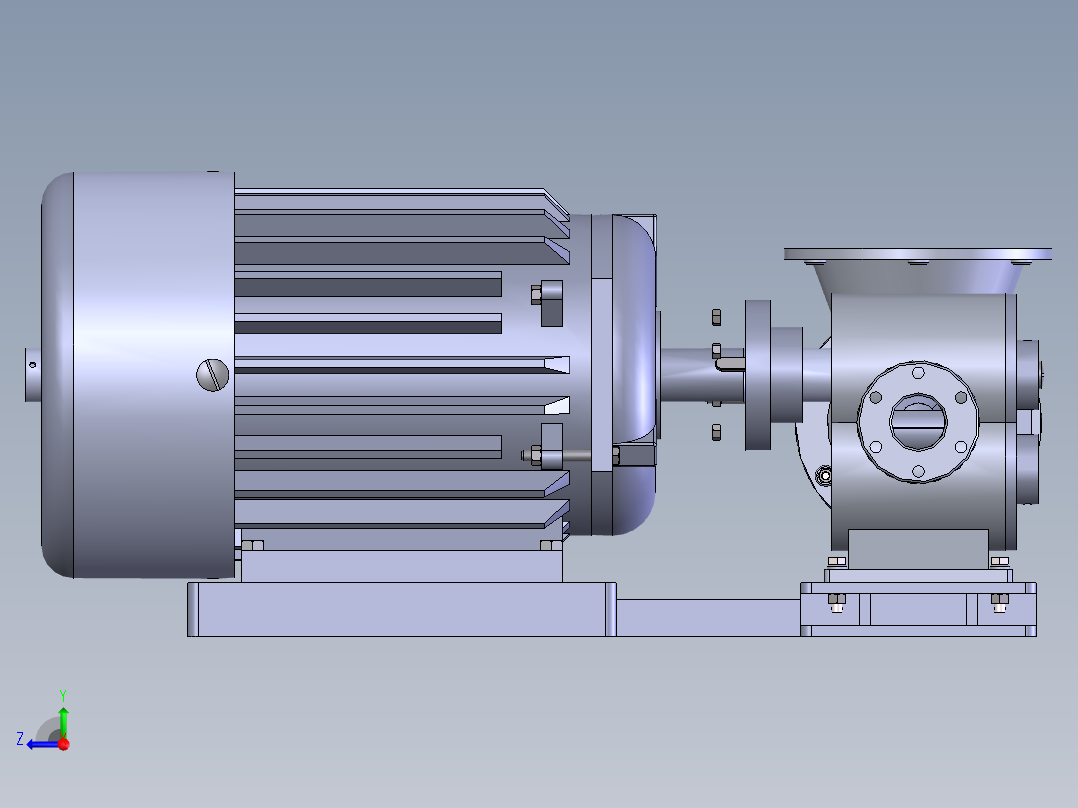Click the green Y axis of the orientation triad
Image resolution: width=1078 pixels, height=808 pixels.
click(x=63, y=723)
